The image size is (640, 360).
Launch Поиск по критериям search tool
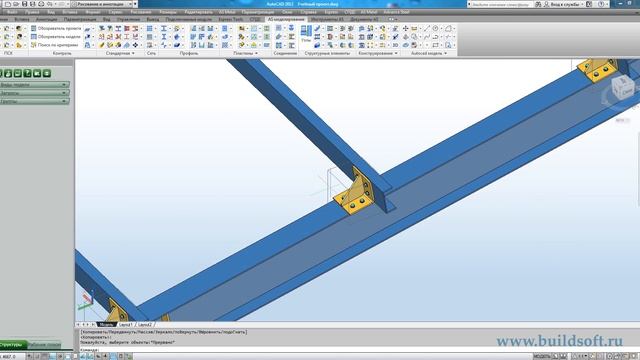(54, 45)
